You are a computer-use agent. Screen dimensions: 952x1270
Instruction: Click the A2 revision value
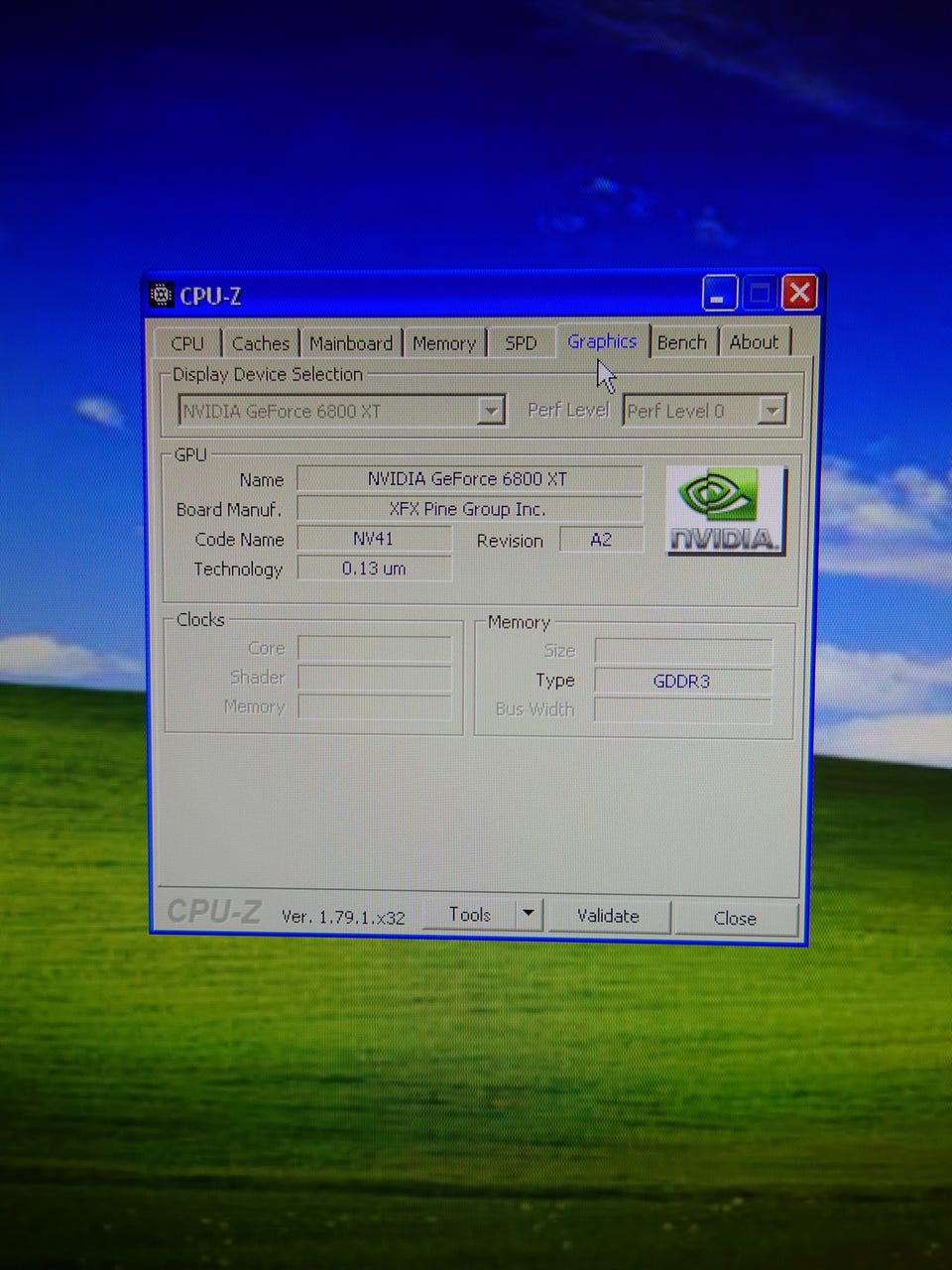[601, 540]
